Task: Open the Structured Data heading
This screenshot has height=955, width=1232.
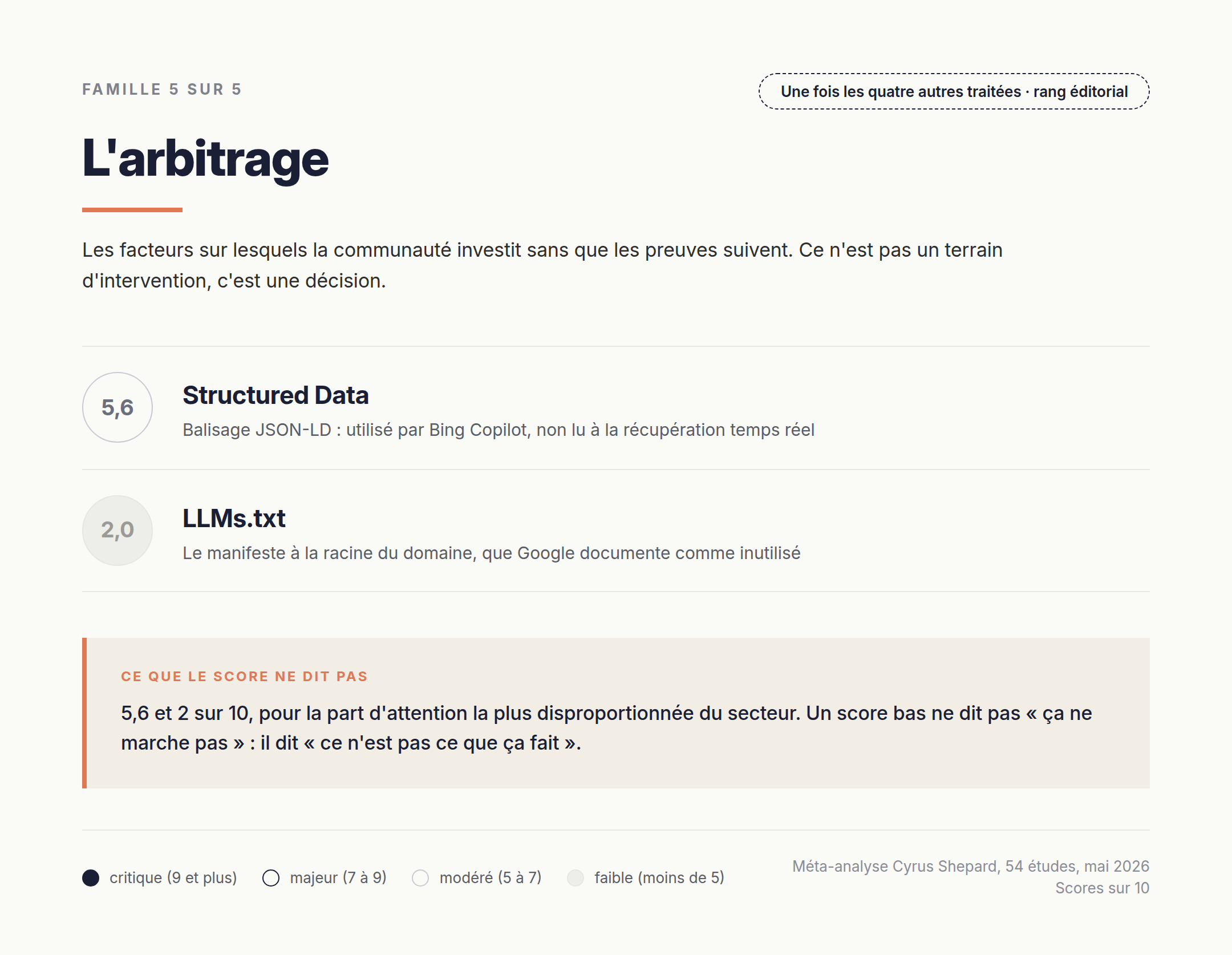Action: [275, 395]
